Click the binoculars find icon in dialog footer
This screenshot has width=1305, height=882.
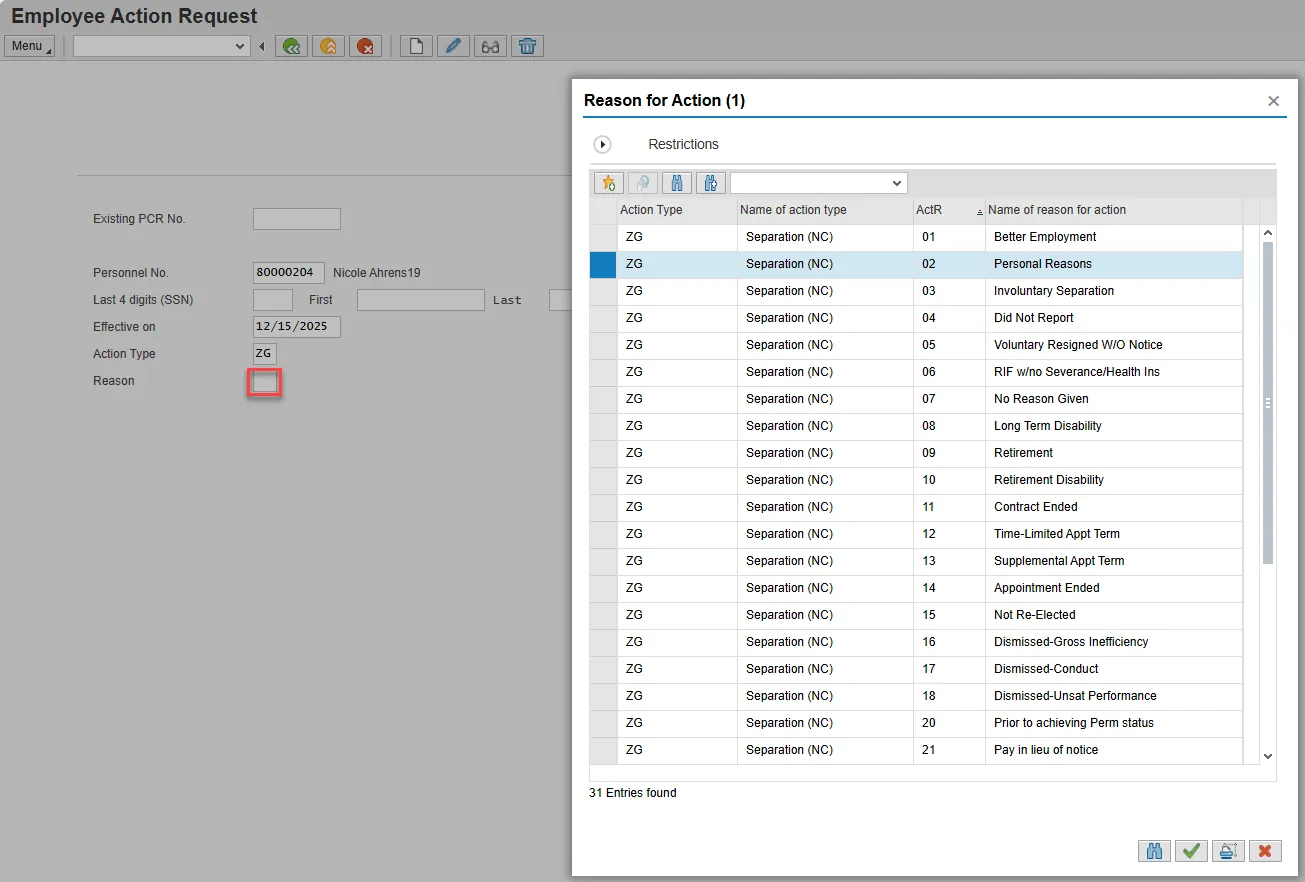point(1154,850)
